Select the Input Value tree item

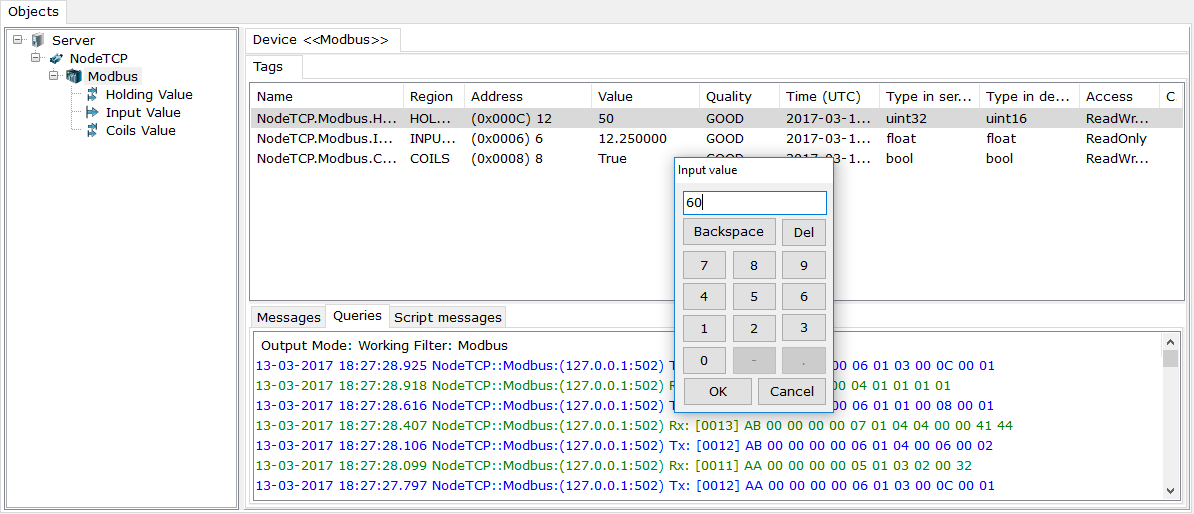pyautogui.click(x=143, y=112)
